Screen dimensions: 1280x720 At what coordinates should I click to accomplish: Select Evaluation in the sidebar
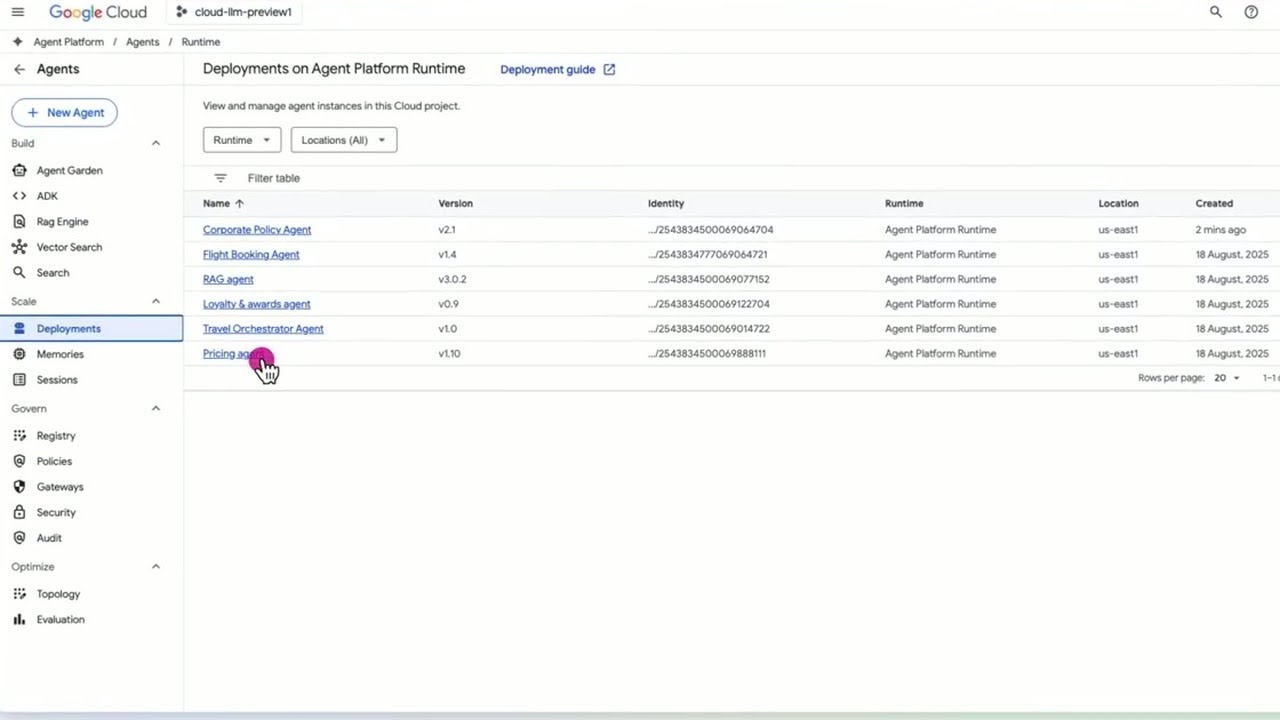point(61,619)
